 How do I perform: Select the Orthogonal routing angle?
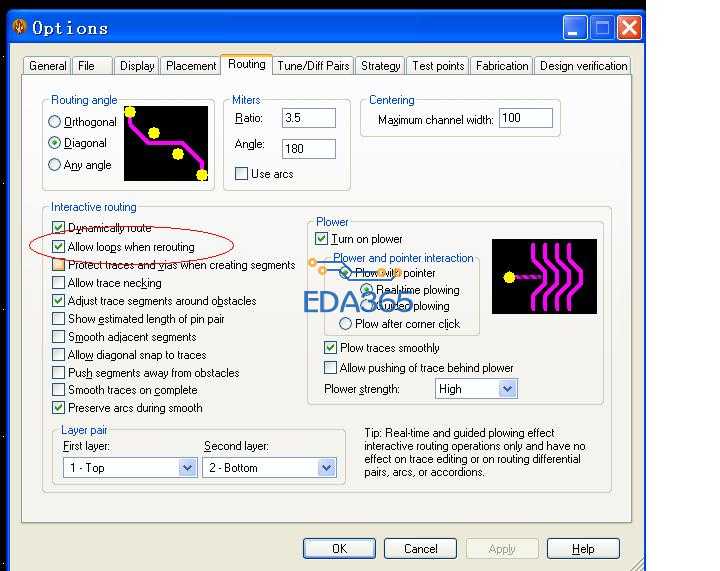coord(54,122)
